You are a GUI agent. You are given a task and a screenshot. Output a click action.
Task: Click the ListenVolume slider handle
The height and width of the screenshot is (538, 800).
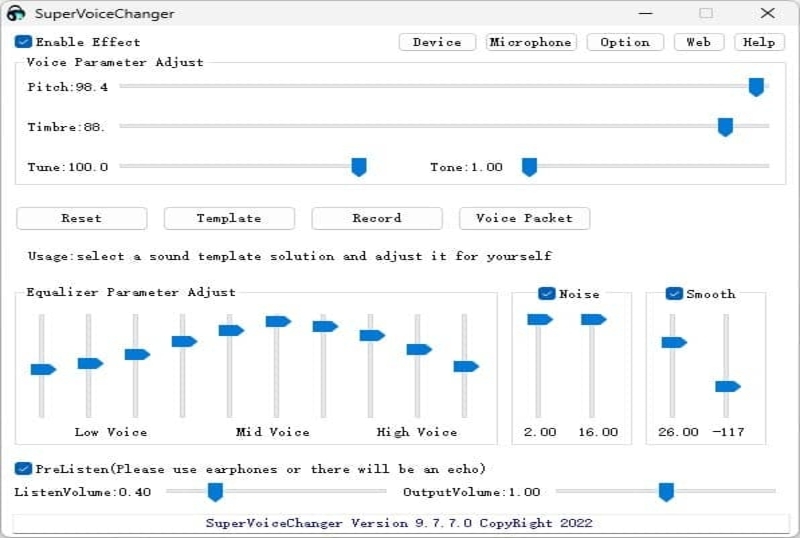(x=215, y=492)
